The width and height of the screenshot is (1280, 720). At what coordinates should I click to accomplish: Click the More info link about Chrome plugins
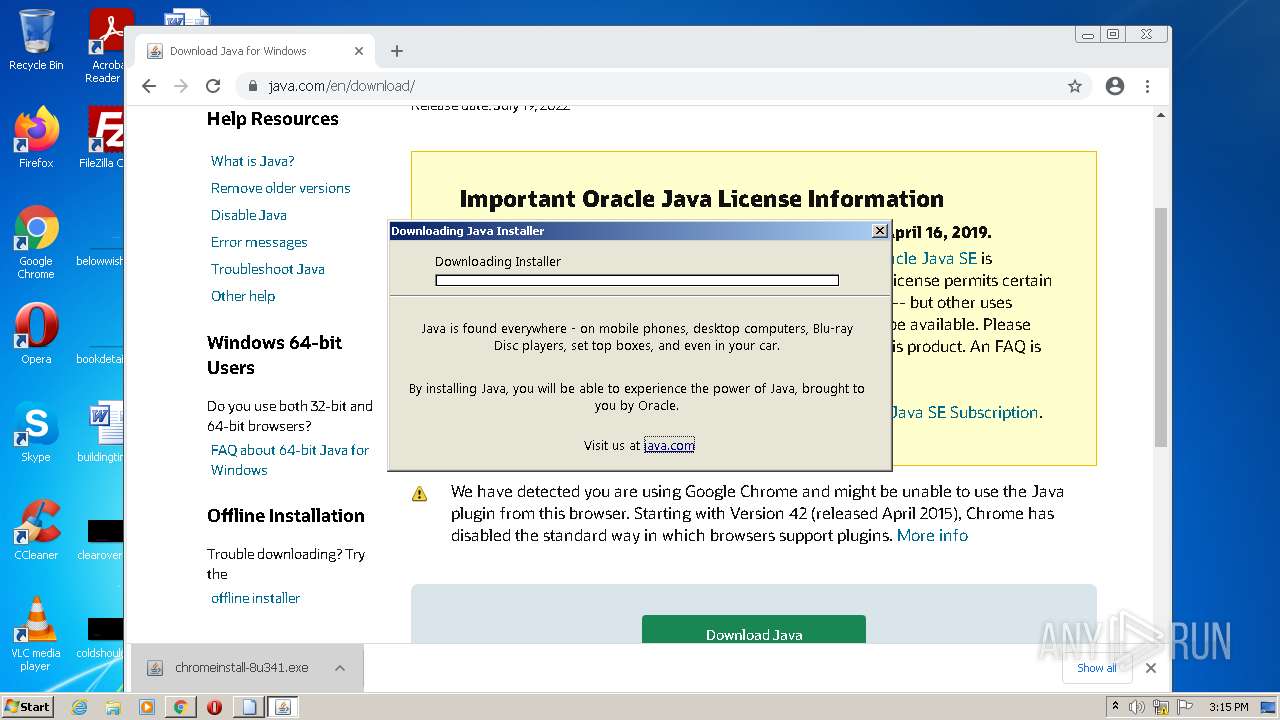pyautogui.click(x=932, y=535)
